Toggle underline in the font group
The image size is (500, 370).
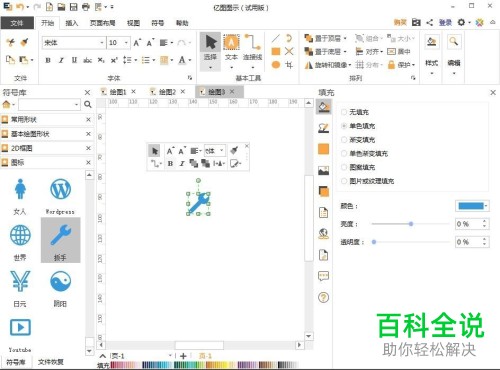click(74, 60)
